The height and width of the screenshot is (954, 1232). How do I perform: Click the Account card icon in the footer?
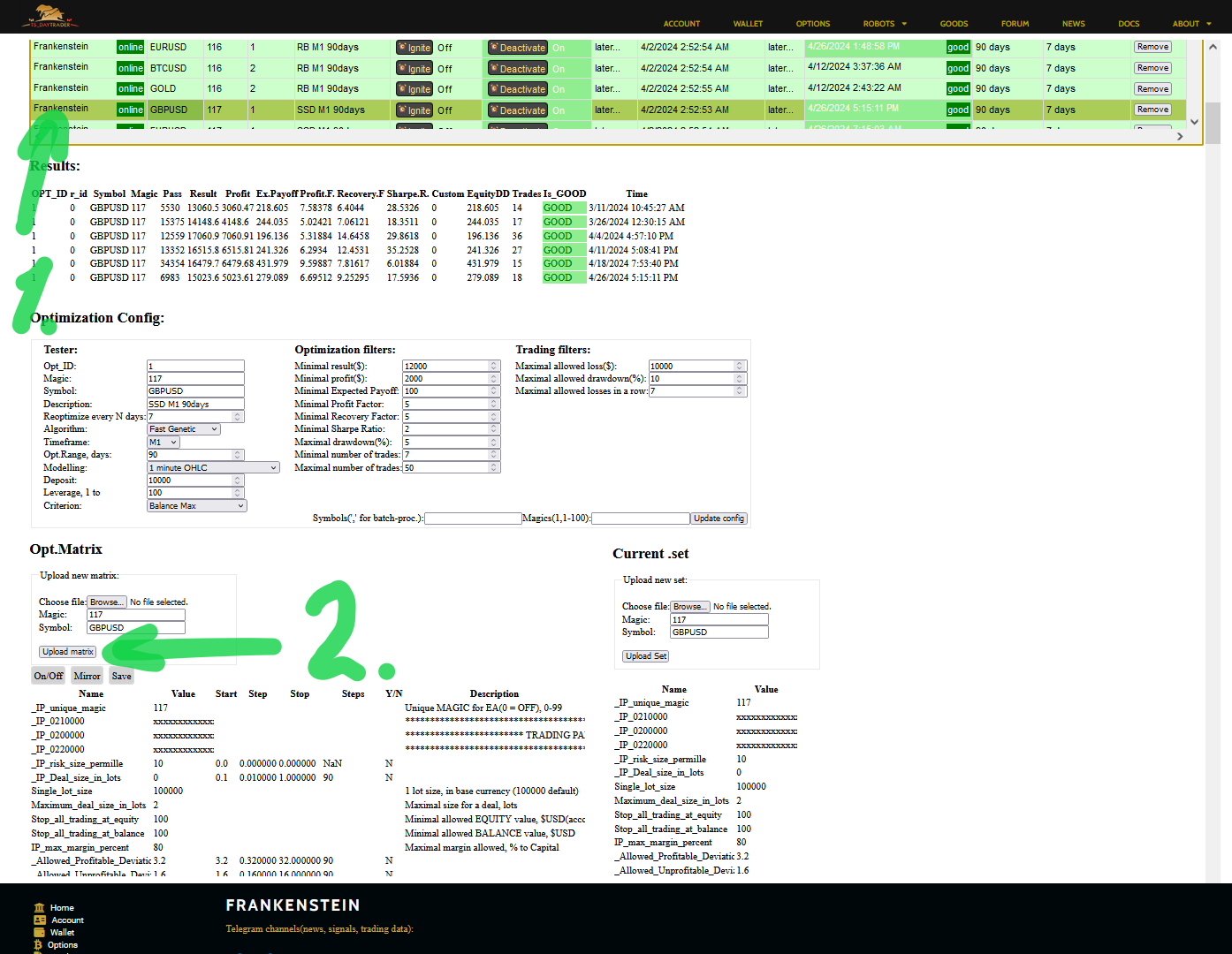coord(39,920)
